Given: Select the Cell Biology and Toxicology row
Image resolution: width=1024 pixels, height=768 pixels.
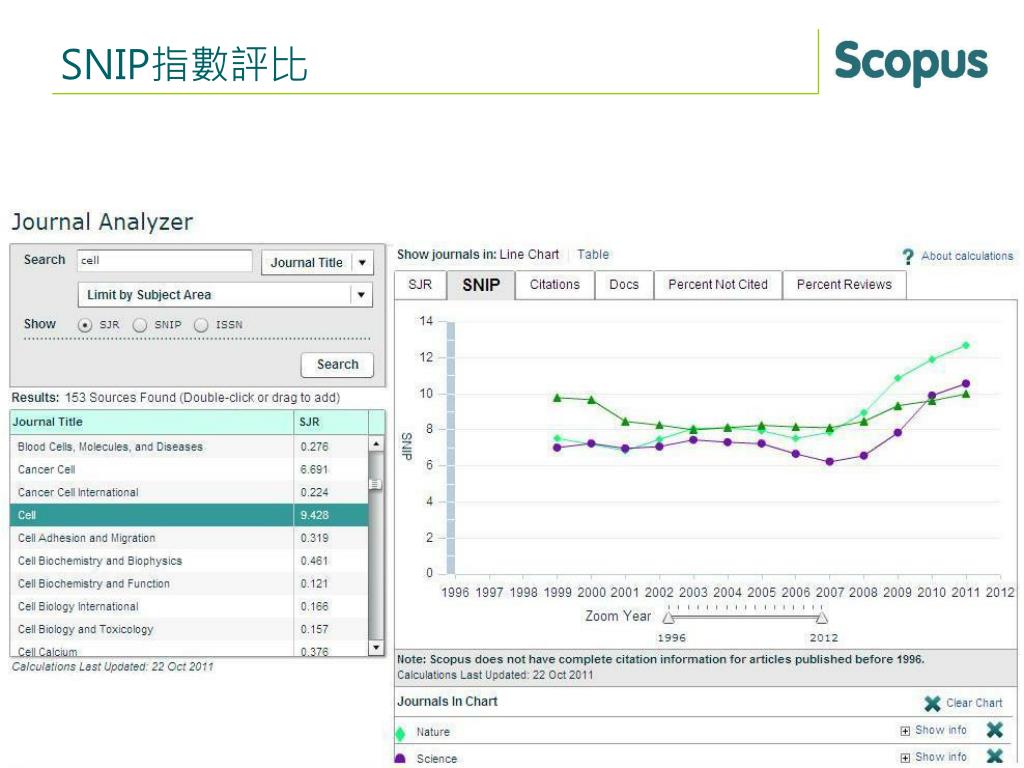Looking at the screenshot, I should [189, 630].
